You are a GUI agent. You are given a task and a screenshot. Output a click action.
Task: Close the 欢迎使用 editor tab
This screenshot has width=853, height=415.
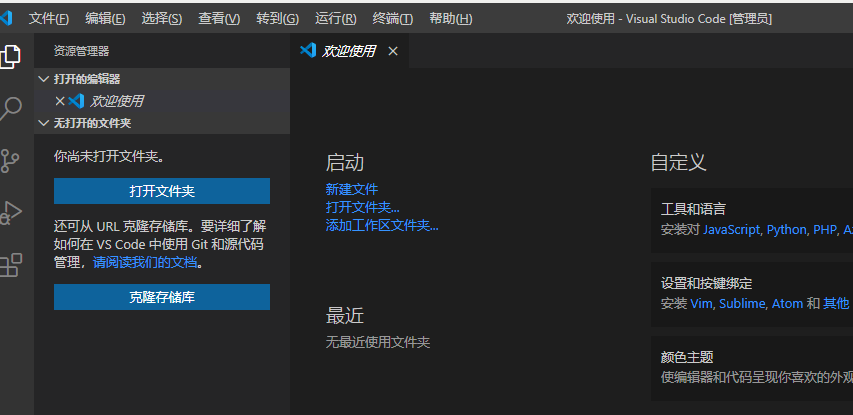[x=393, y=51]
